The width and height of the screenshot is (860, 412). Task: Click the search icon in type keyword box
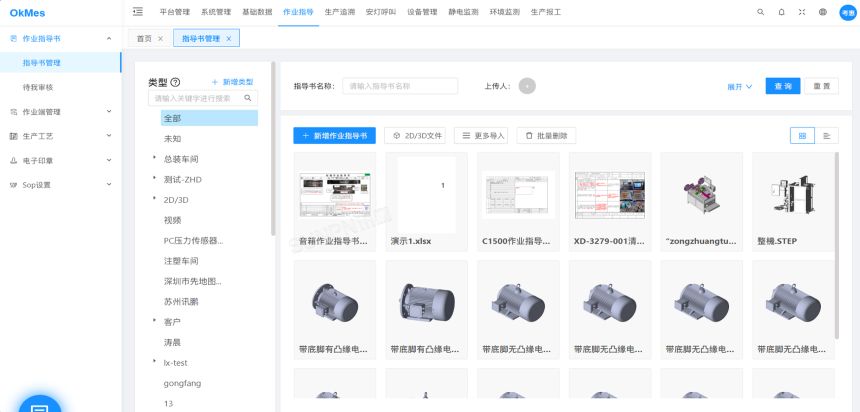coord(248,98)
